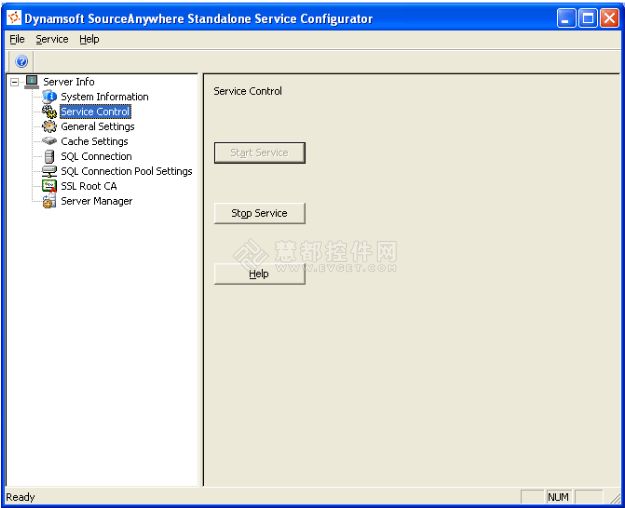The width and height of the screenshot is (625, 508).
Task: Click the Server Info computer icon
Action: tap(31, 81)
